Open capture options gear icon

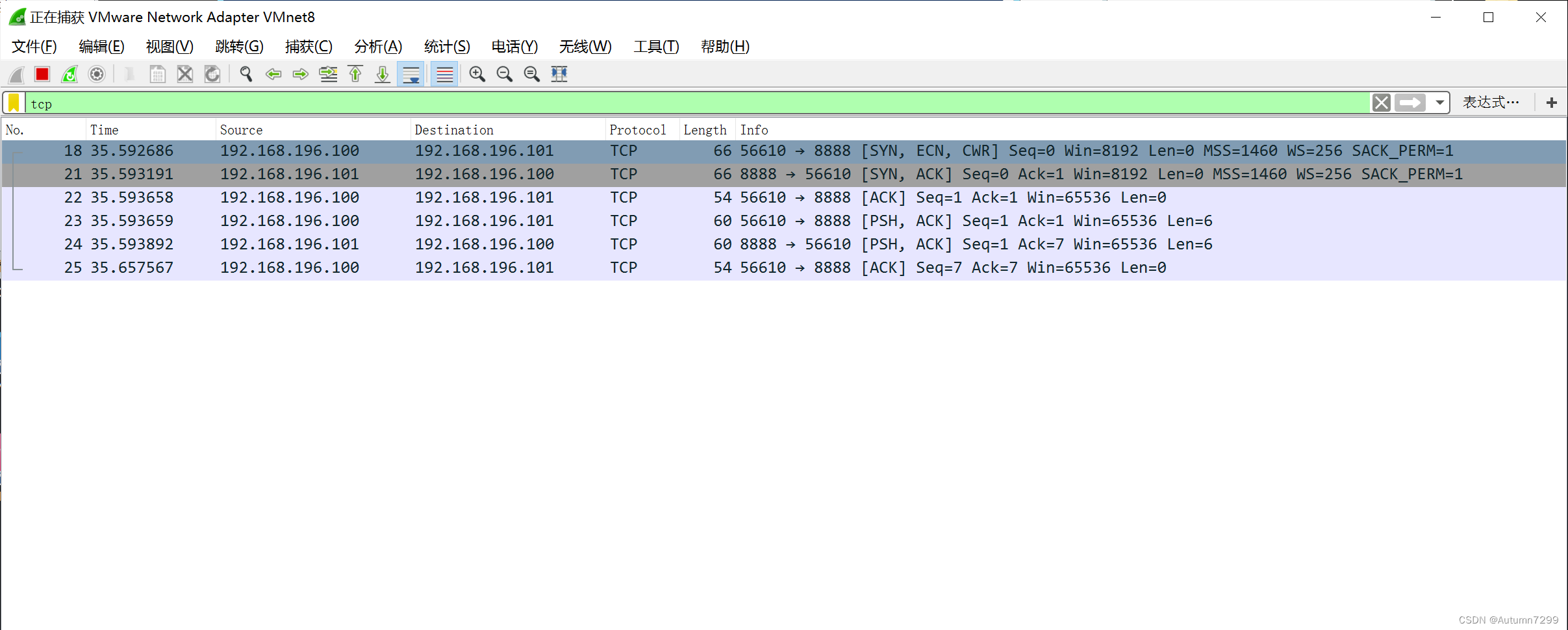coord(97,75)
